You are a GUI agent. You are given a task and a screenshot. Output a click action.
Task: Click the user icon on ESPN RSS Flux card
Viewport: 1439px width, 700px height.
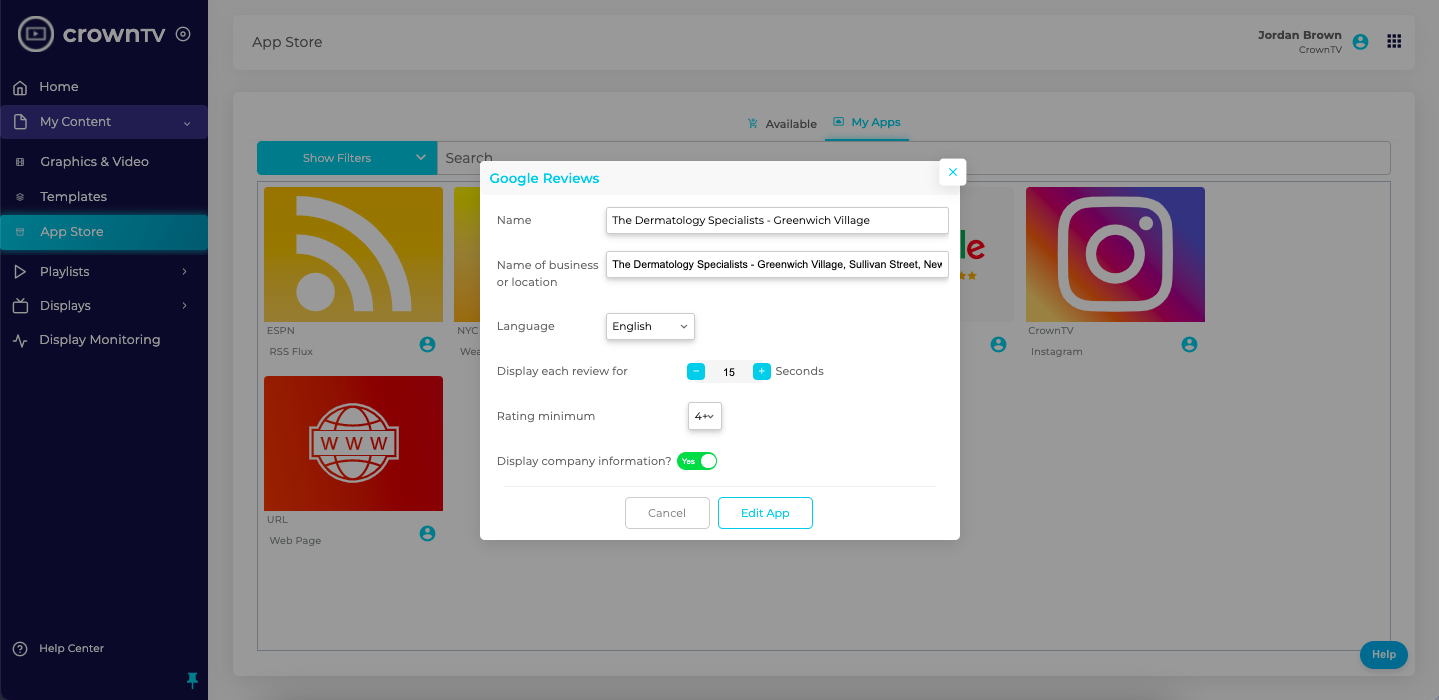coord(428,345)
